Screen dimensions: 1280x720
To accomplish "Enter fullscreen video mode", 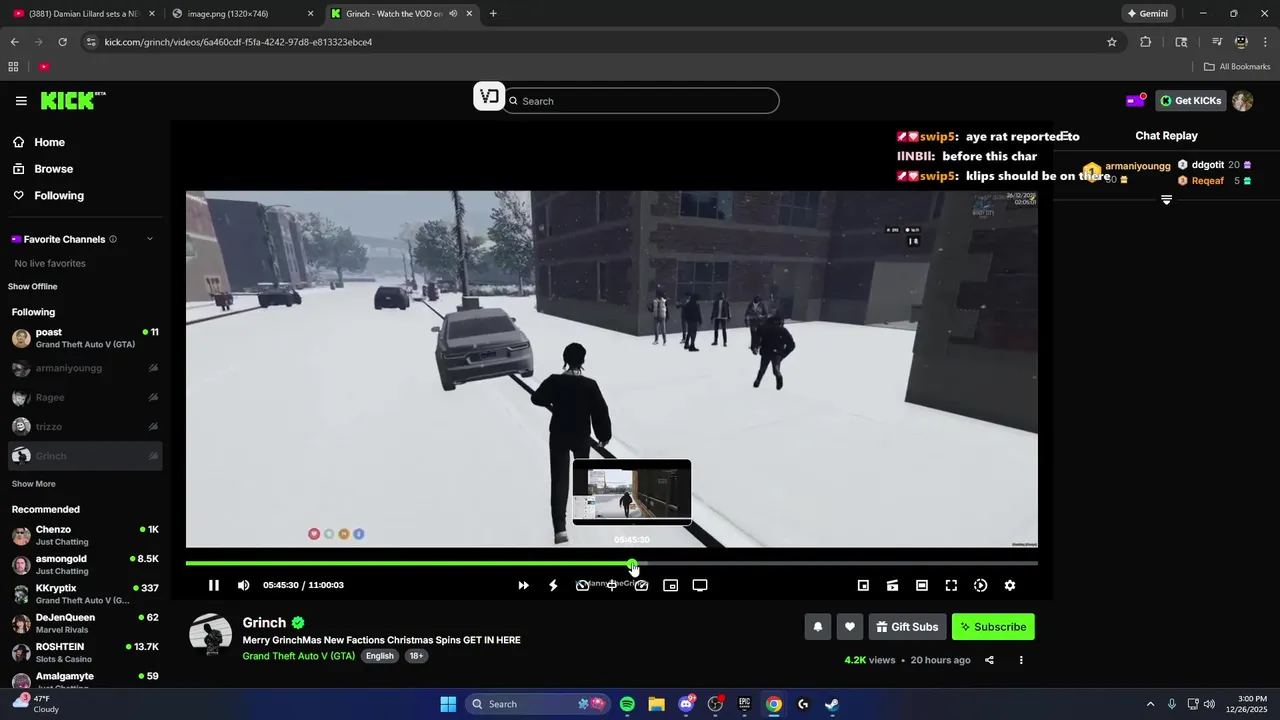I will pos(951,585).
